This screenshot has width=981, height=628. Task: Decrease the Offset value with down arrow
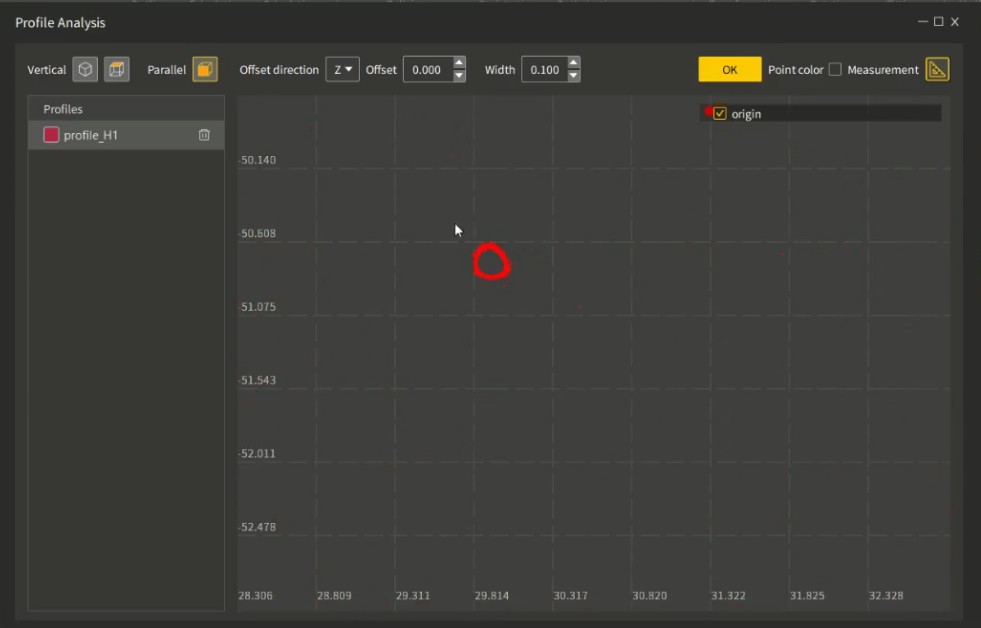[x=459, y=76]
